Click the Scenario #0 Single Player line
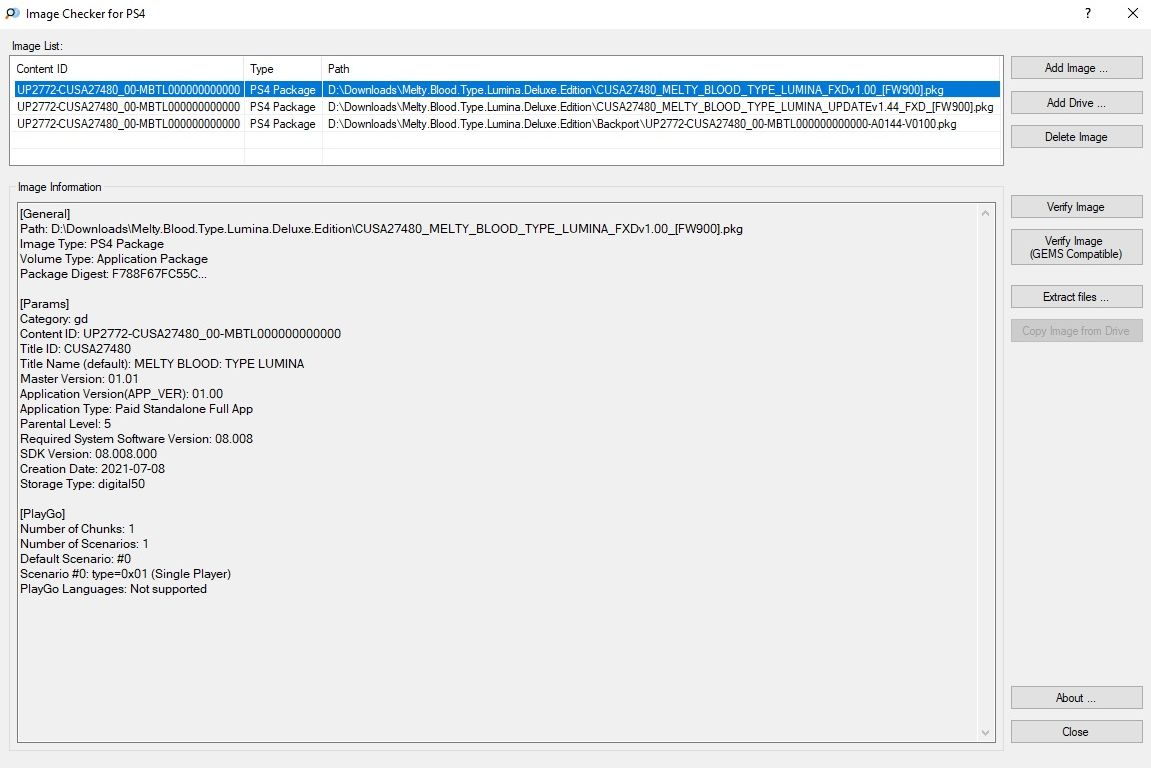This screenshot has height=768, width=1151. (126, 573)
